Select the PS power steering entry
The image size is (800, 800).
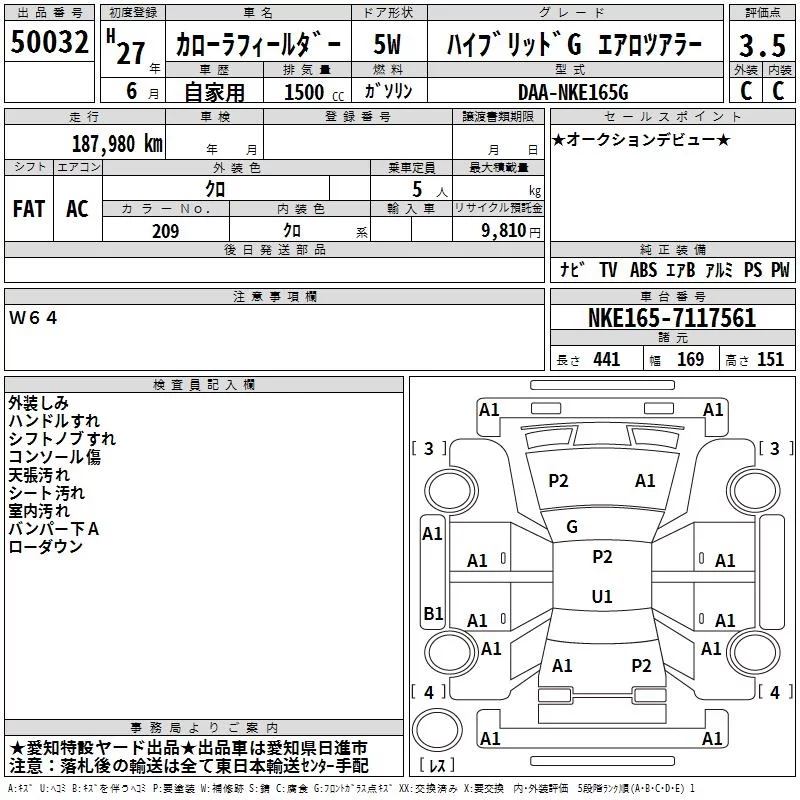click(753, 269)
